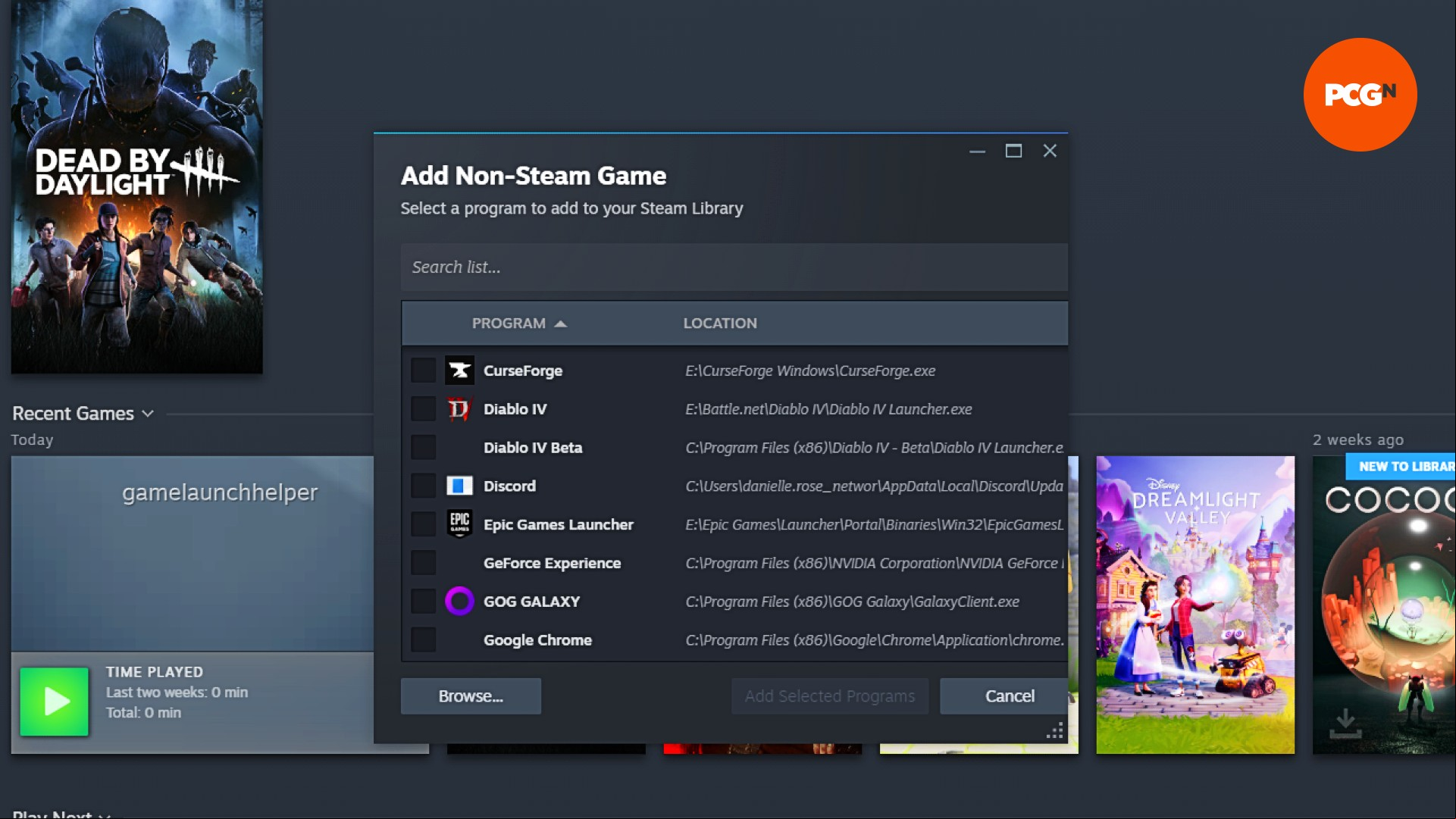1456x819 pixels.
Task: Select the Google Chrome program name
Action: (x=538, y=640)
